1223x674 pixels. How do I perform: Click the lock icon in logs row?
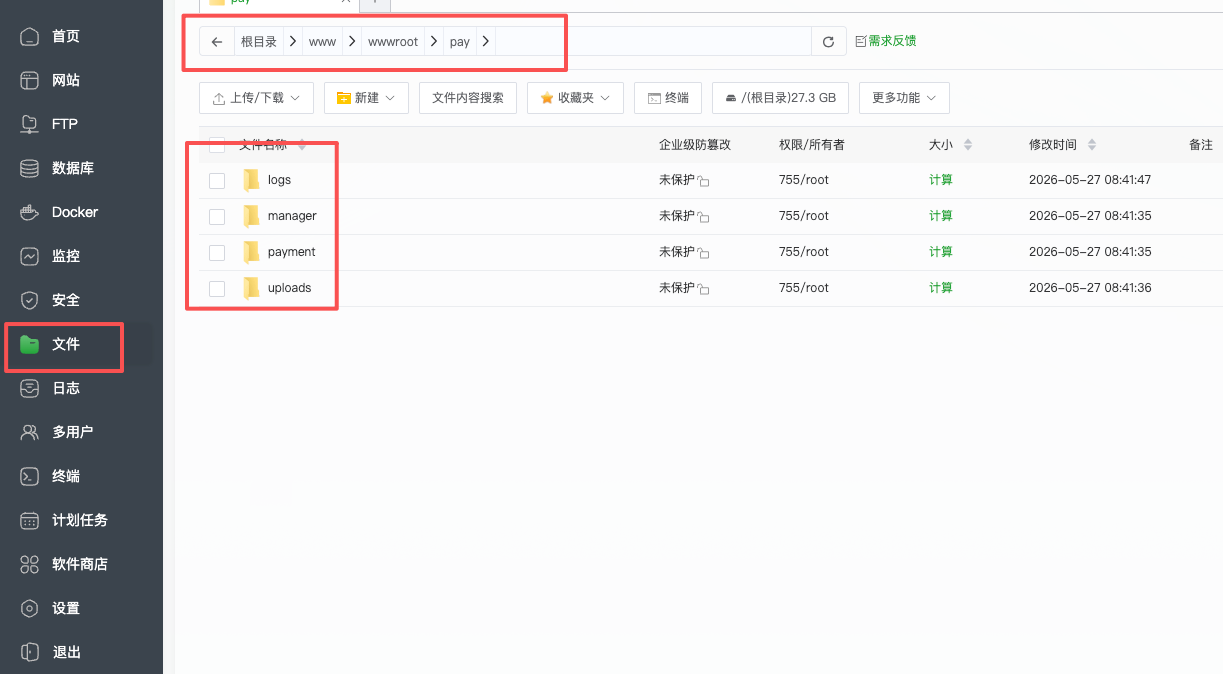point(703,182)
